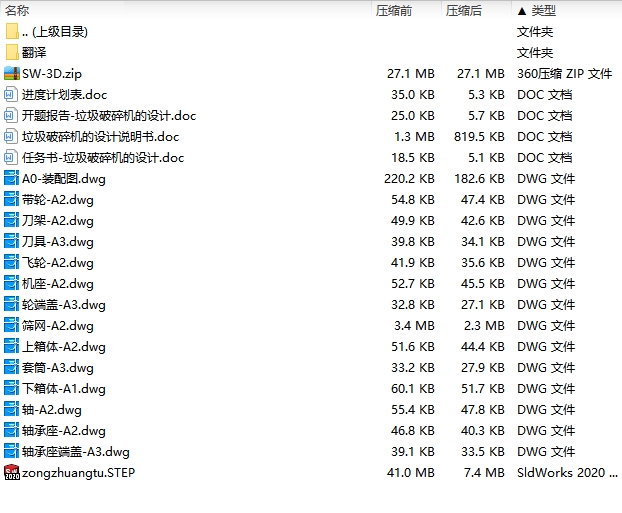Sort by the 压缩后 column header
This screenshot has height=513, width=622.
[463, 10]
